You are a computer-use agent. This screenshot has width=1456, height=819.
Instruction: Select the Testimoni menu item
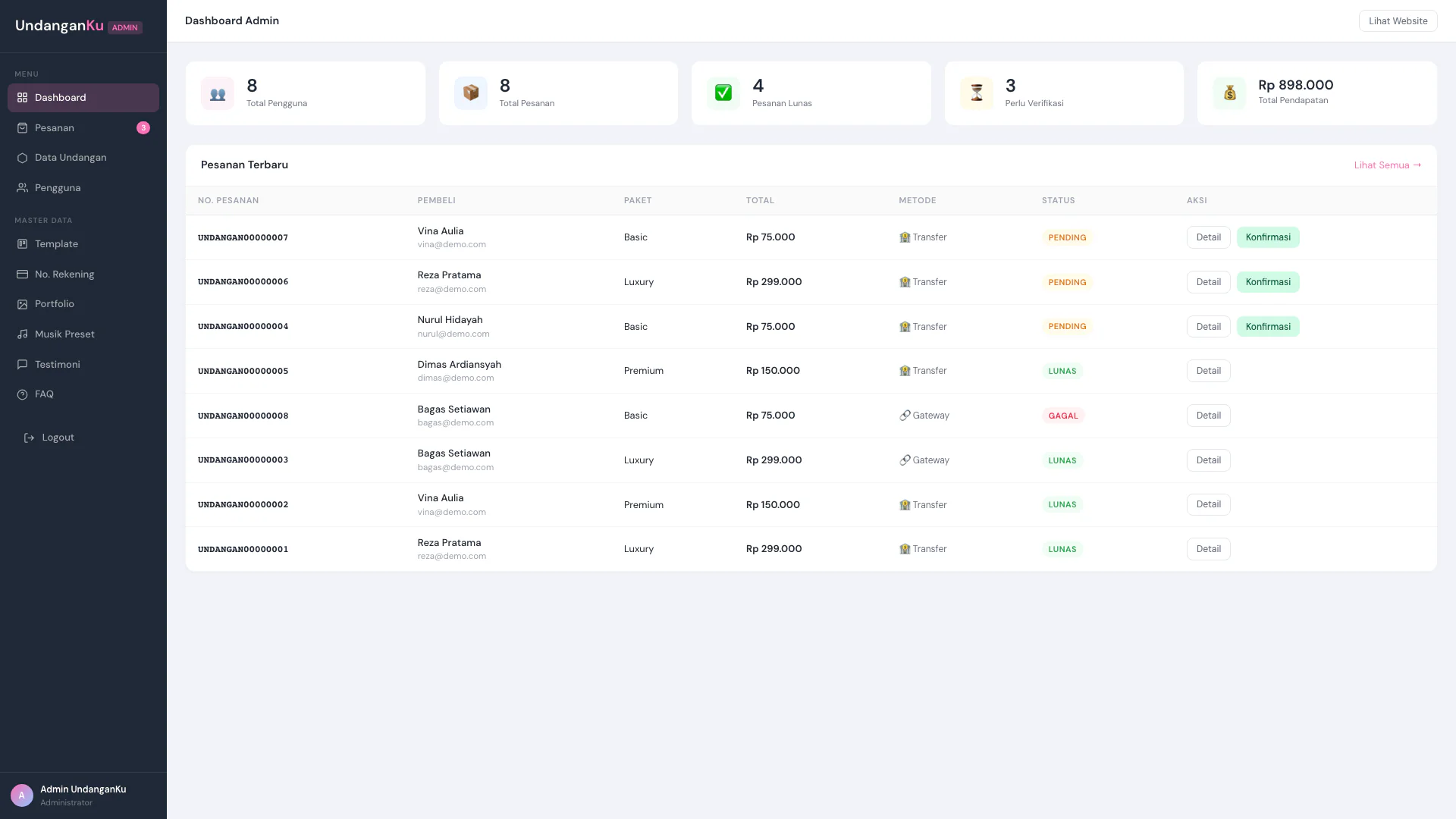(83, 365)
